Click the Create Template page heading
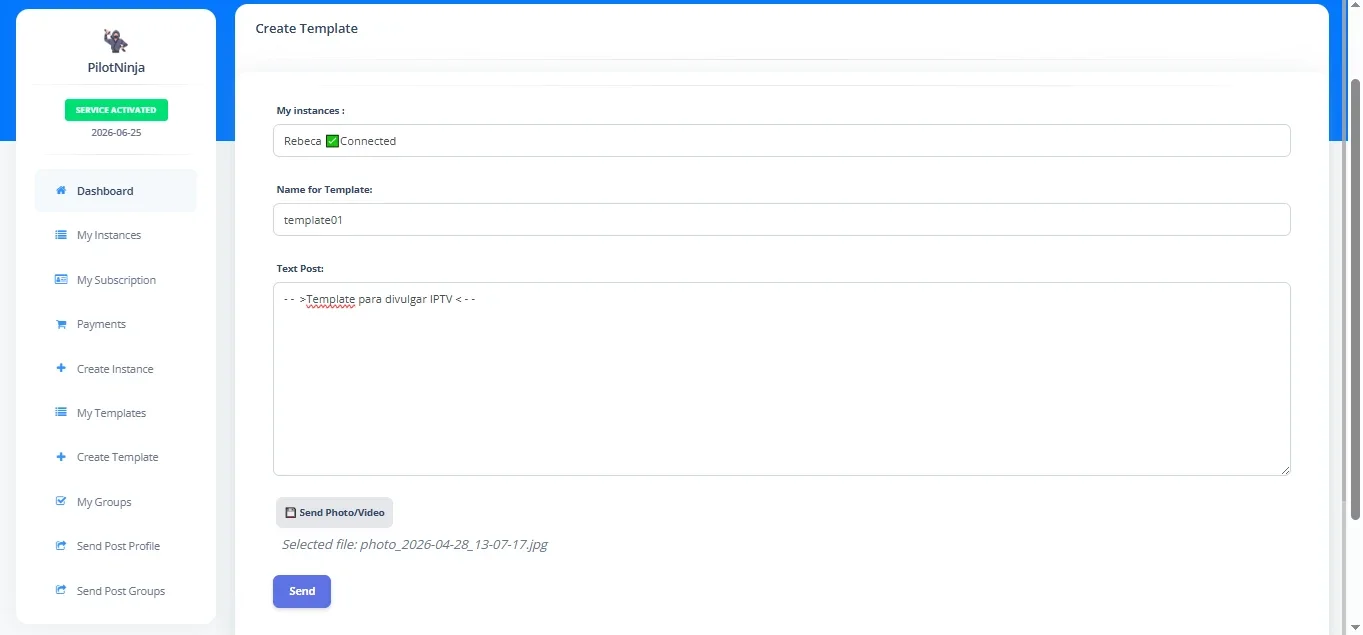The height and width of the screenshot is (635, 1363). coord(307,28)
